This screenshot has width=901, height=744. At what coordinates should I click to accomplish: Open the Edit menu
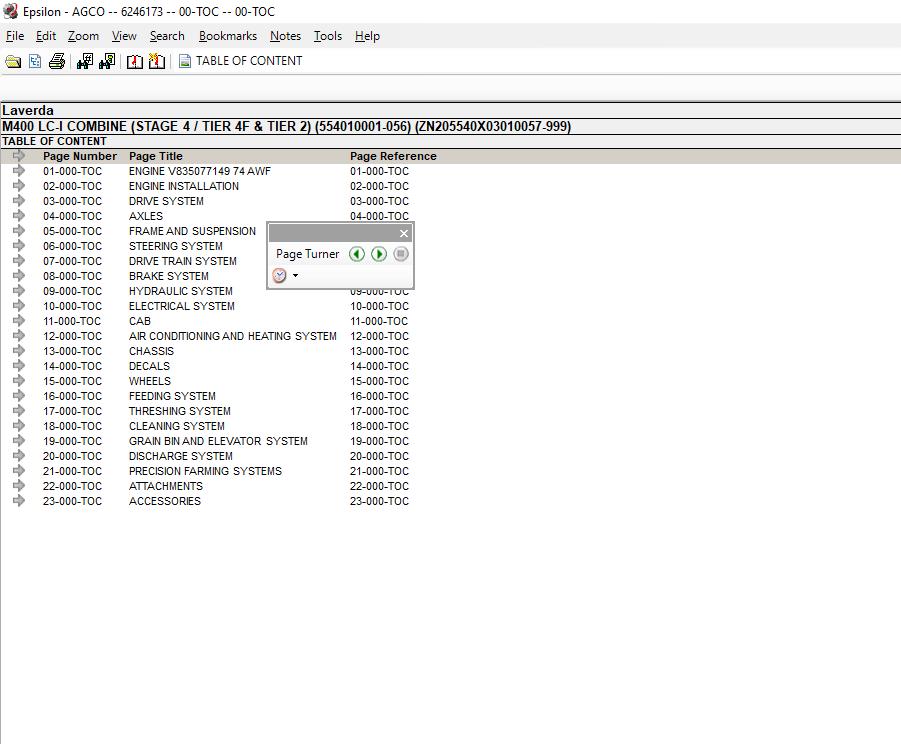(46, 36)
